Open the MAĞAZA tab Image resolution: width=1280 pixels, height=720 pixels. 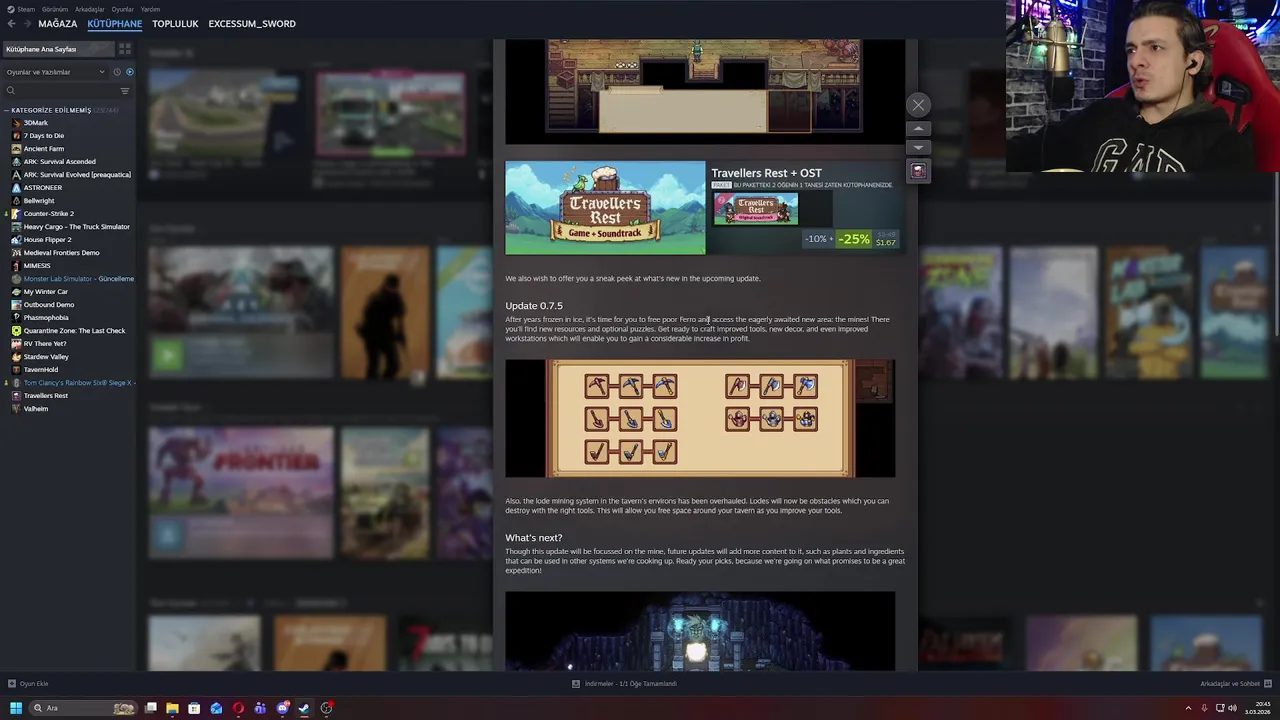pyautogui.click(x=57, y=23)
